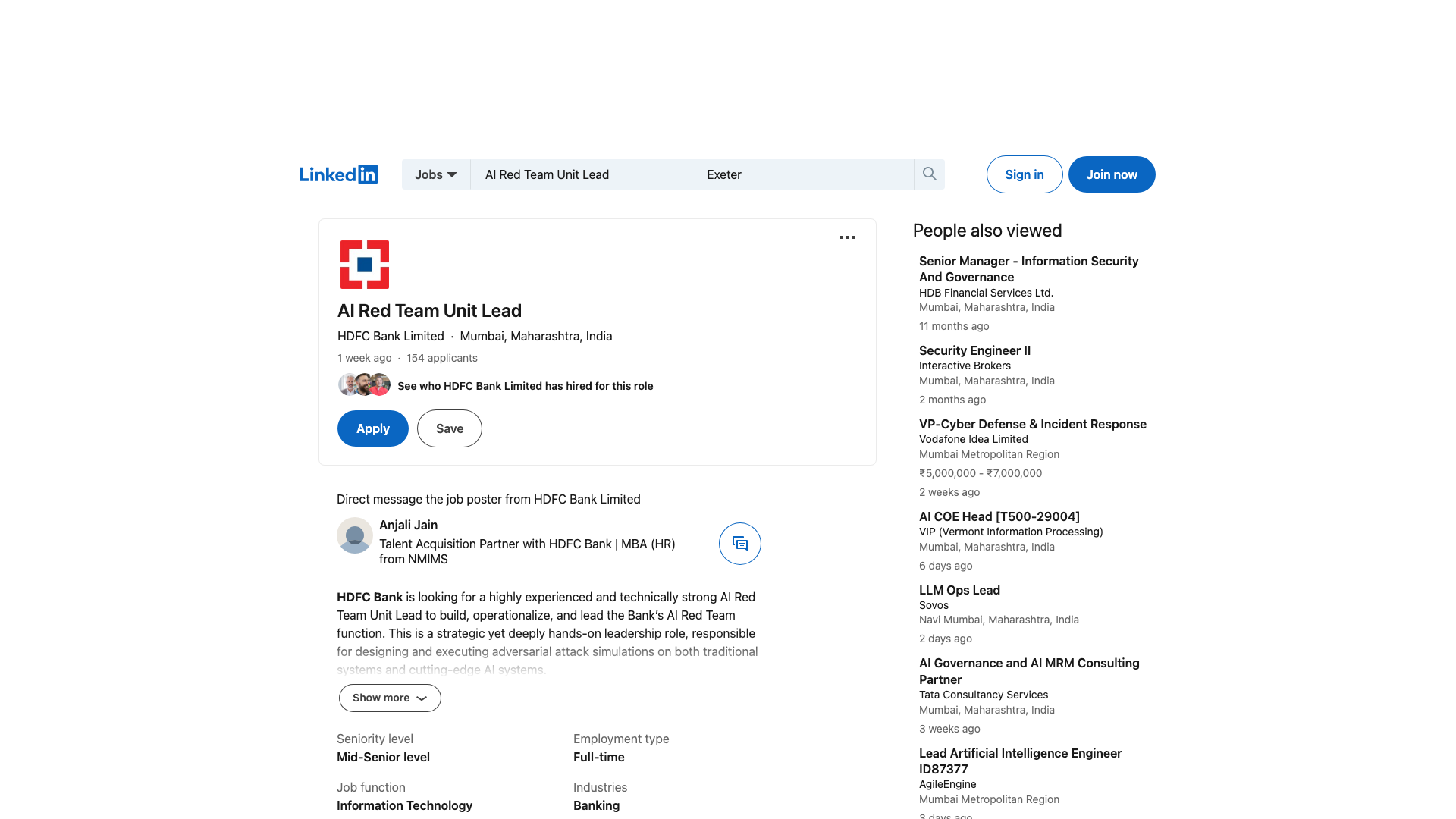Expand description with Show more
Viewport: 1456px width, 819px height.
pyautogui.click(x=390, y=698)
